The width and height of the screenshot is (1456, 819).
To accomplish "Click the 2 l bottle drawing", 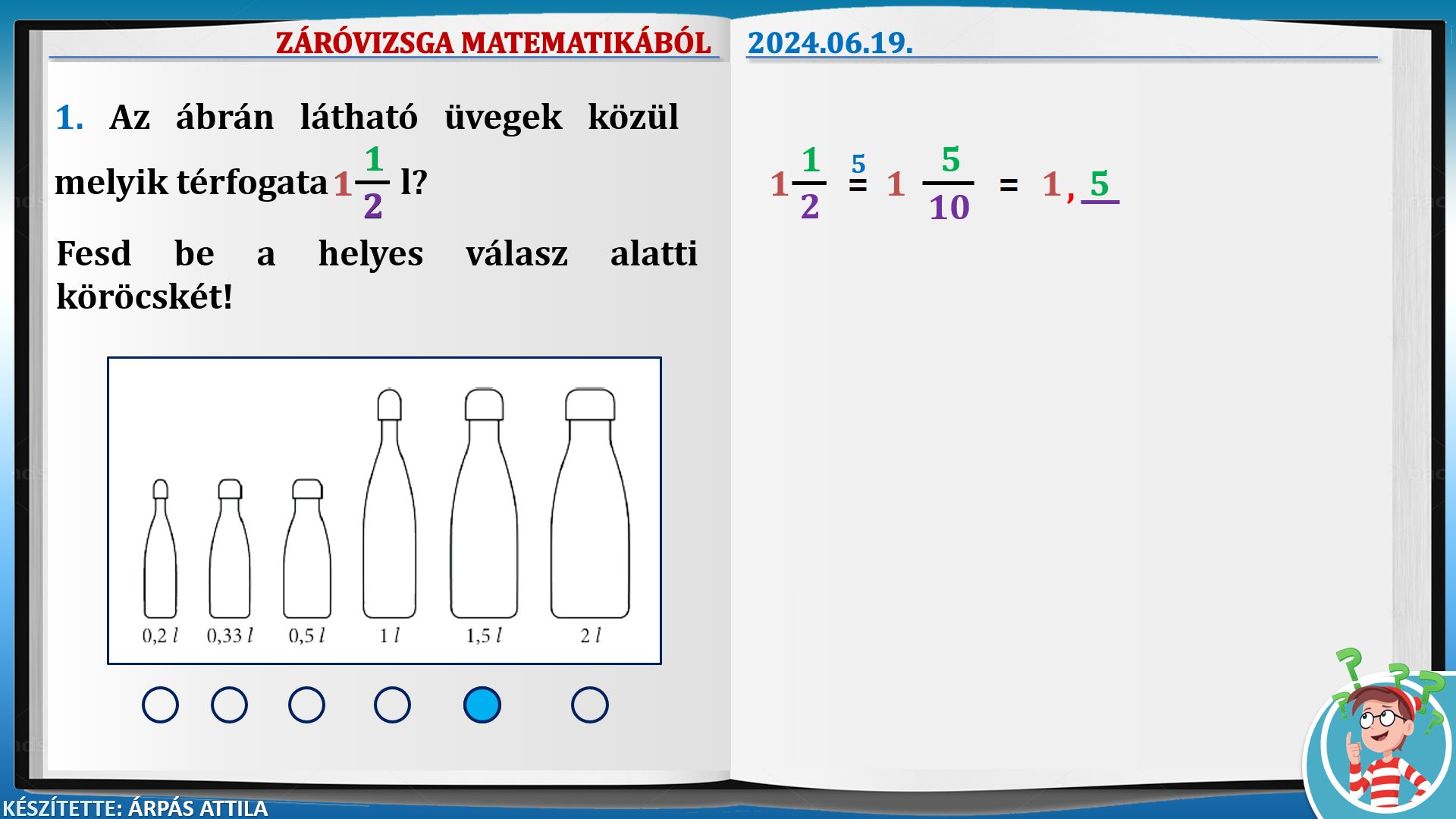I will point(590,523).
